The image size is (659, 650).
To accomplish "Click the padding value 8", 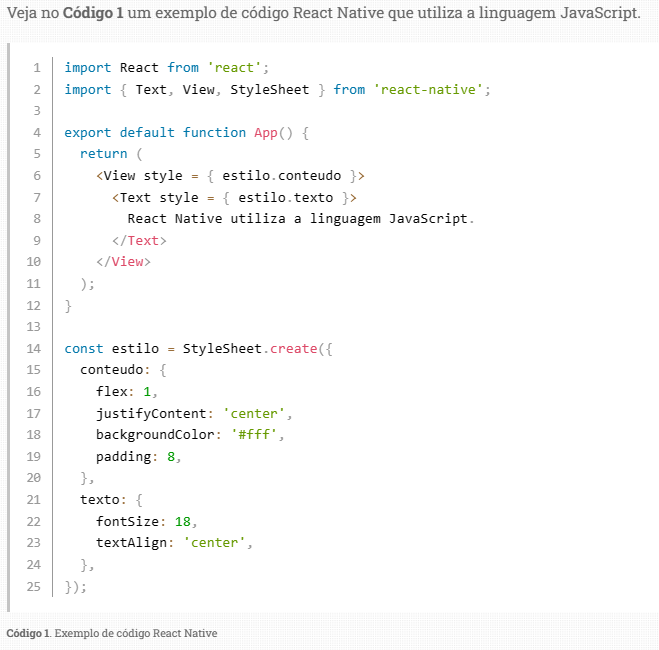I will [171, 456].
